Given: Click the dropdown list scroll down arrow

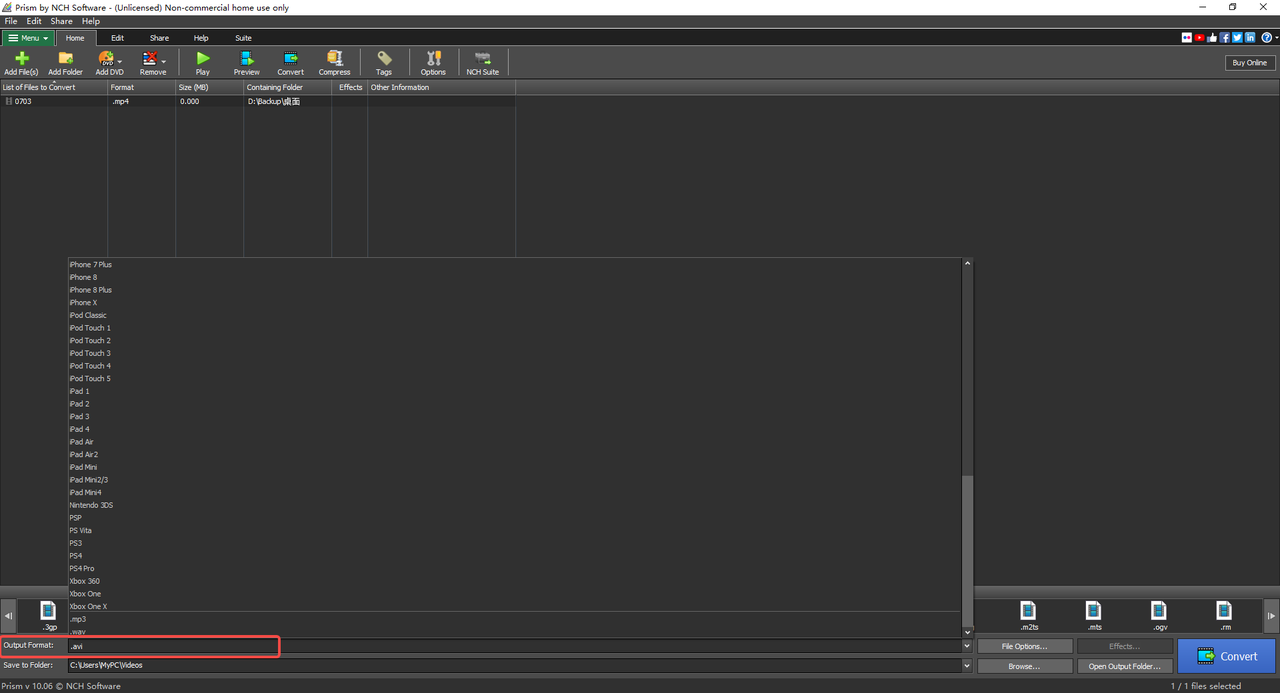Looking at the screenshot, I should (x=967, y=632).
